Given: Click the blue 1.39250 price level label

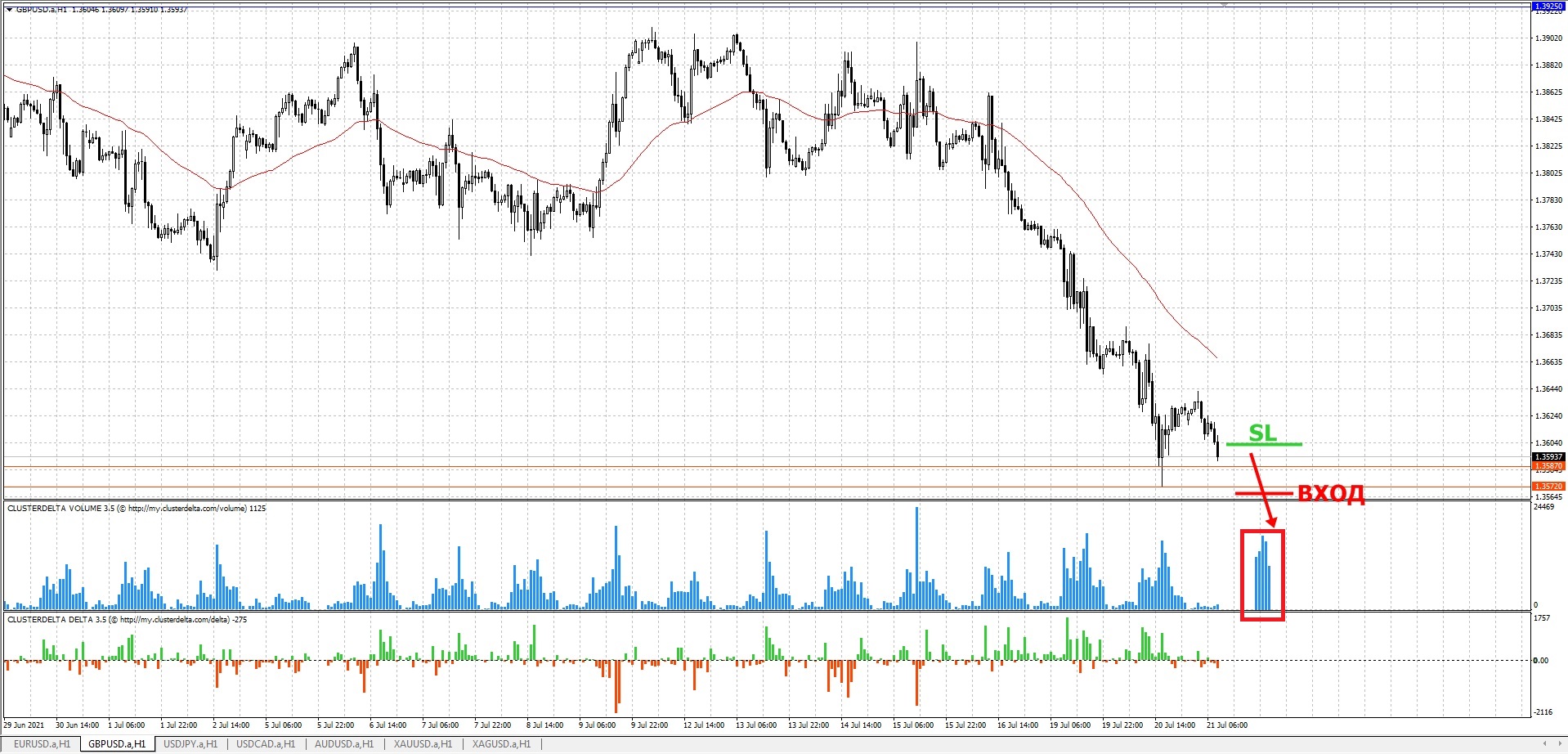Looking at the screenshot, I should (1548, 7).
